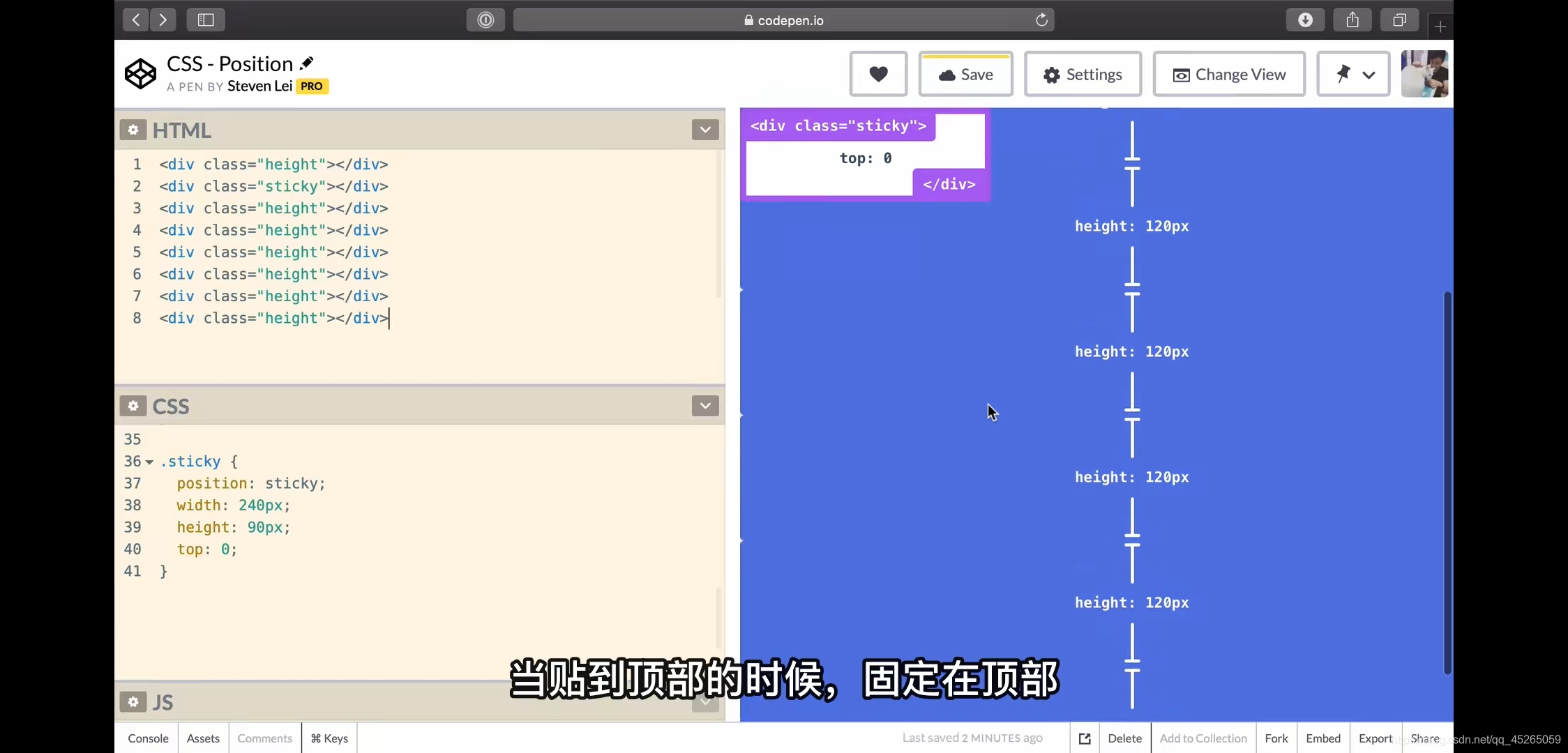This screenshot has width=1568, height=753.
Task: Click CSS line 'top: 0;'
Action: (x=206, y=549)
